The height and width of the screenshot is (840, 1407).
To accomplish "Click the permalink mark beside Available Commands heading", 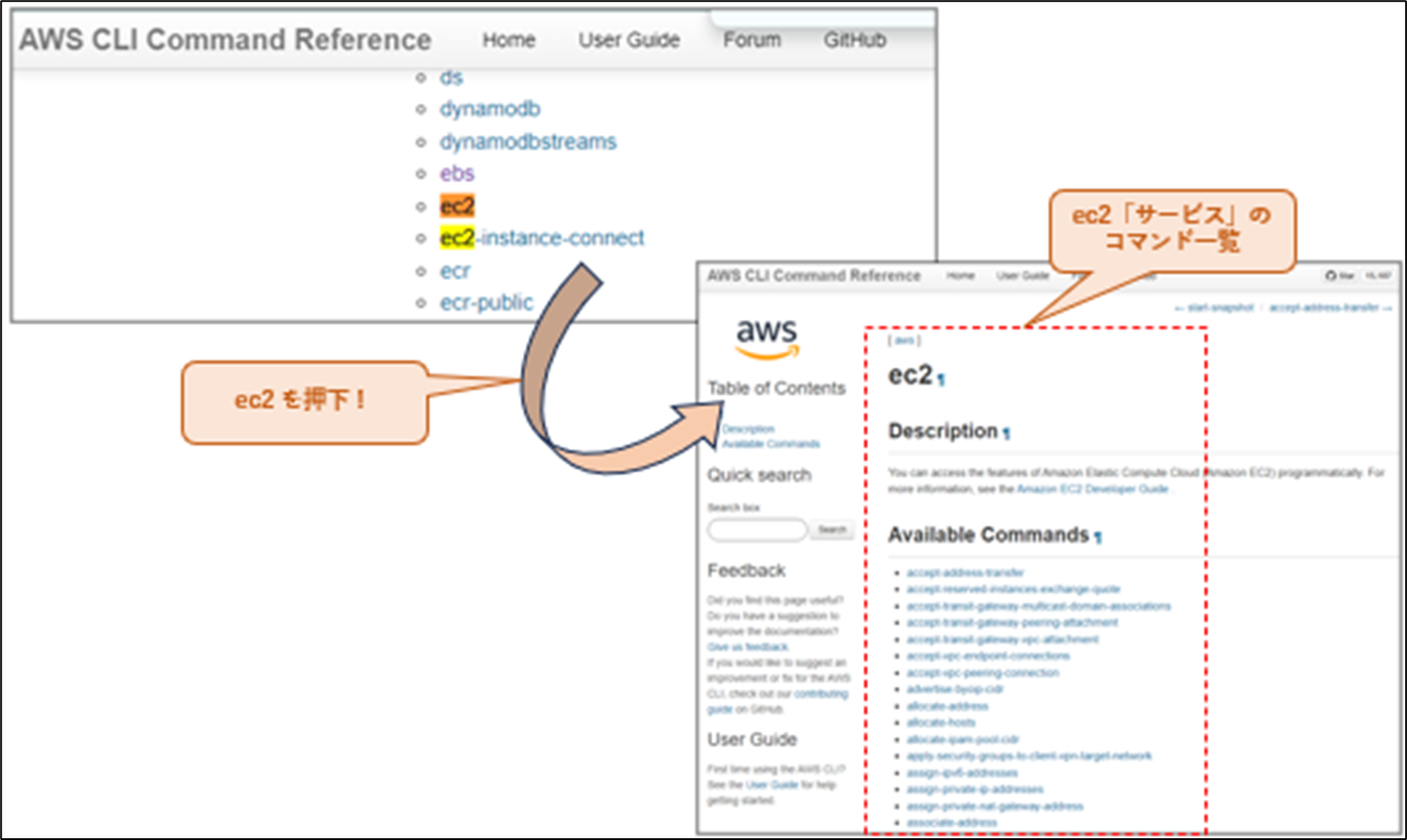I will click(x=1098, y=537).
